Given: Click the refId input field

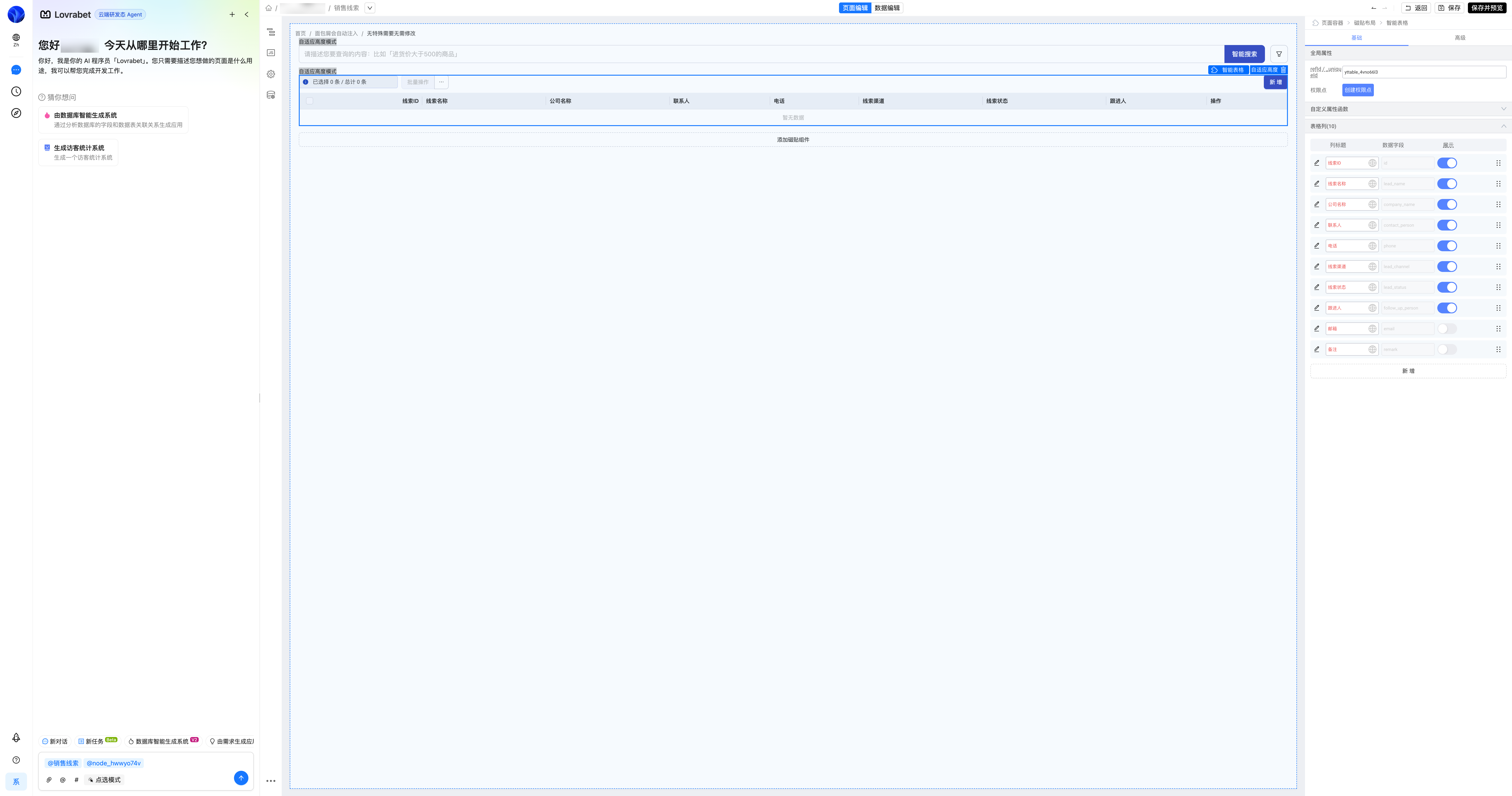Looking at the screenshot, I should [x=1424, y=72].
